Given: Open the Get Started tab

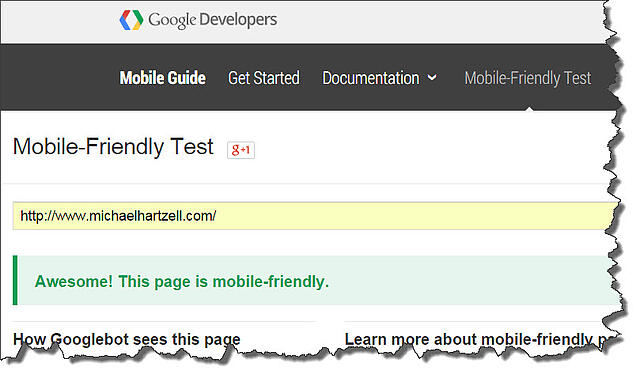Looking at the screenshot, I should (264, 78).
